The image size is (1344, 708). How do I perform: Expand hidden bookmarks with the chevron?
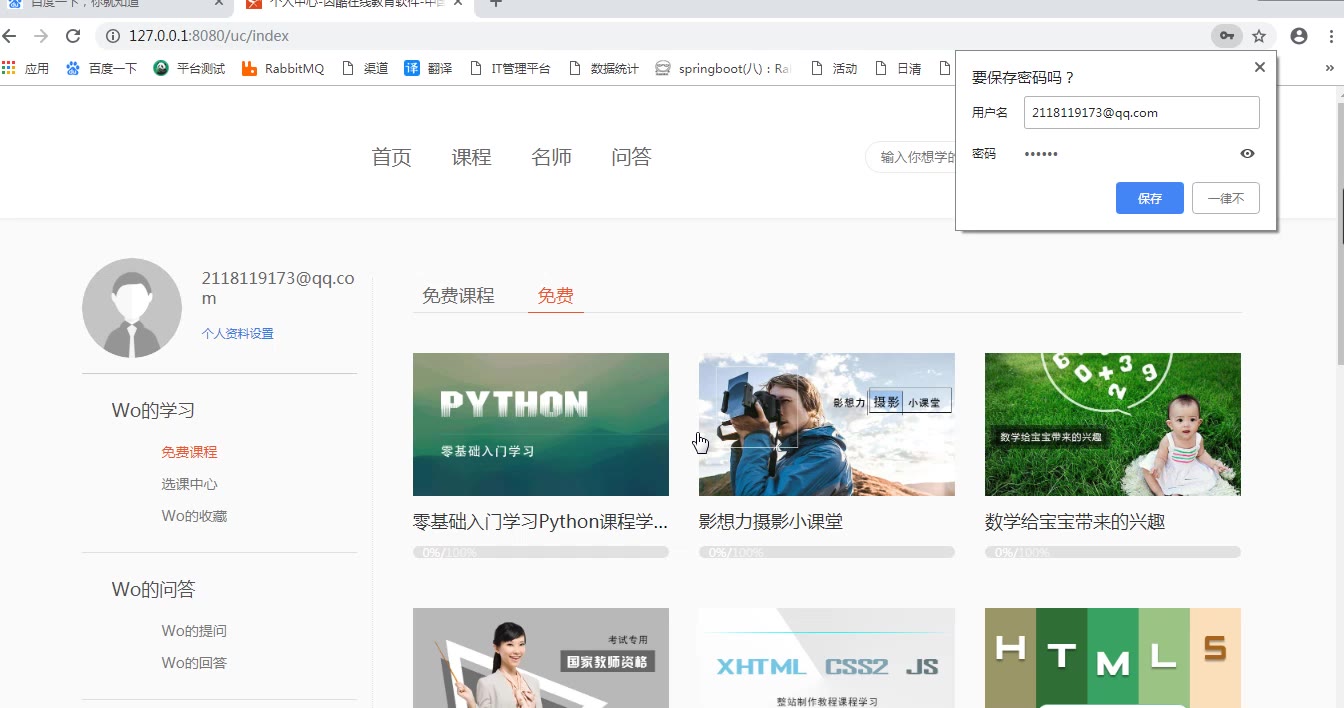1329,68
